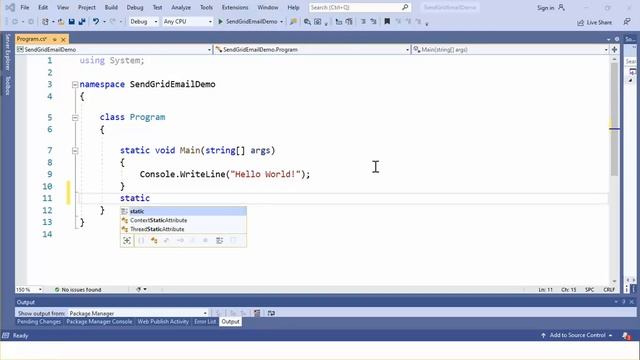Click No issues found indicator
This screenshot has height=360, width=640.
(x=78, y=289)
